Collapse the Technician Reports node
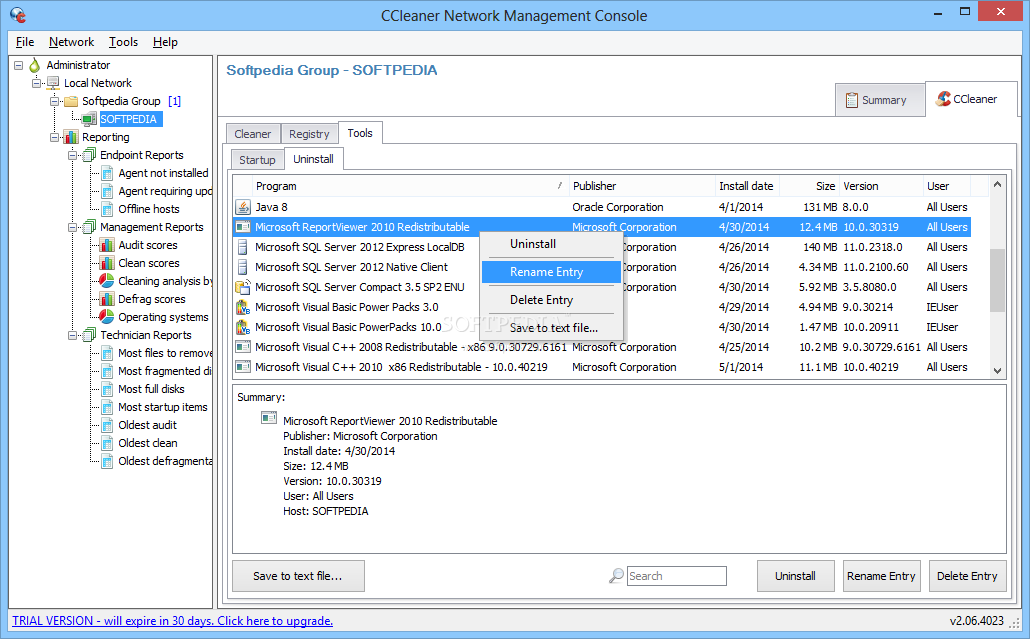The height and width of the screenshot is (639, 1030). tap(73, 335)
